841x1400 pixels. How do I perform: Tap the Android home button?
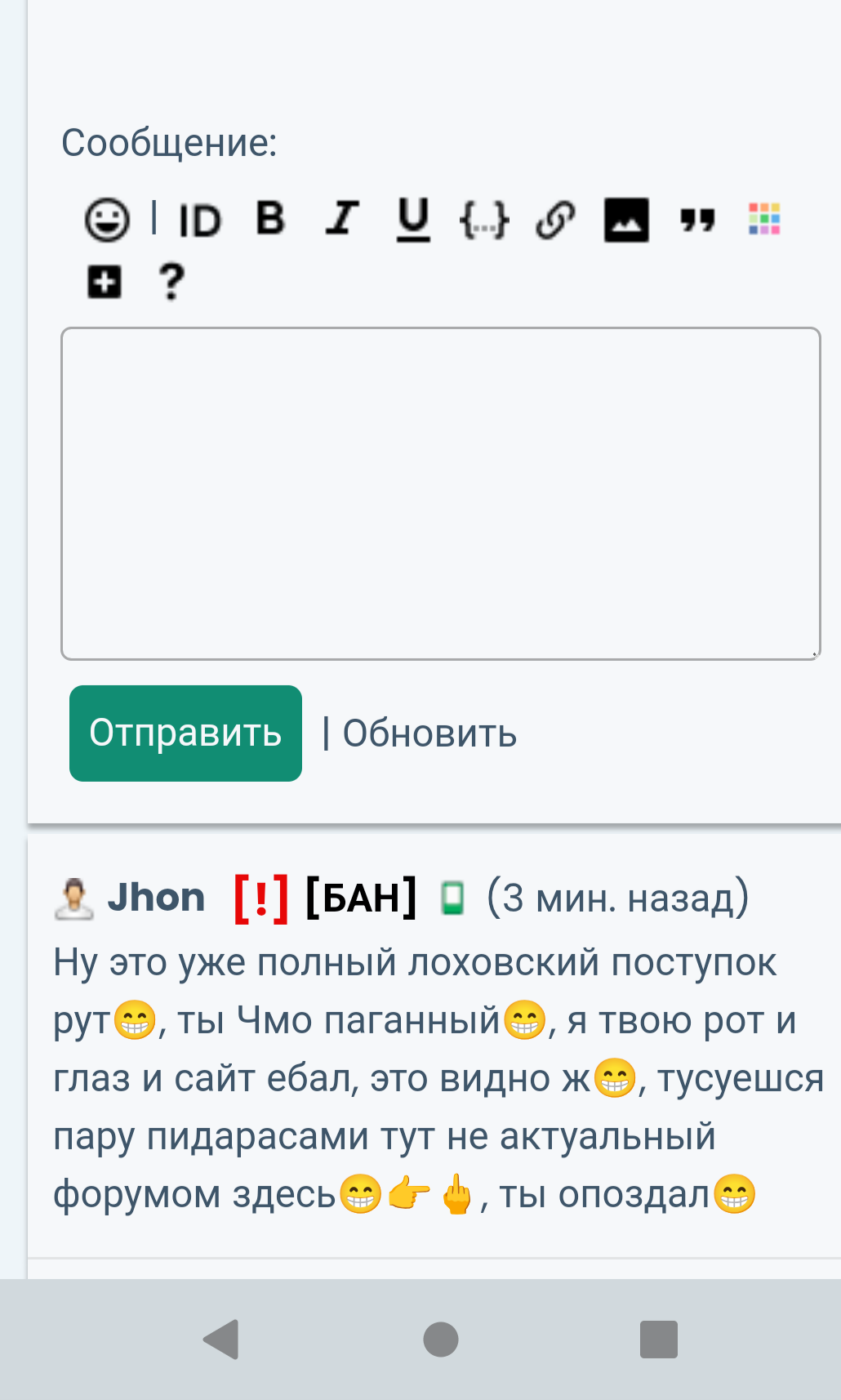tap(441, 1340)
